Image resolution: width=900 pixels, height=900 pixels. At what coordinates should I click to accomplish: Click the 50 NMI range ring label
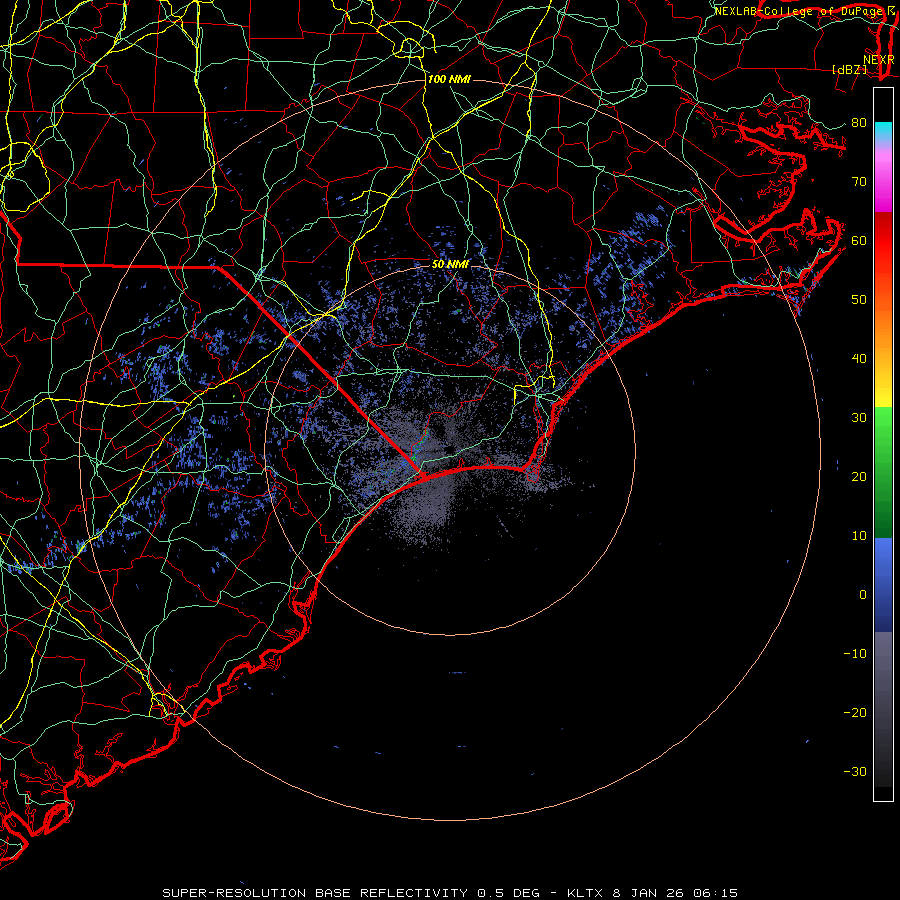pyautogui.click(x=450, y=264)
